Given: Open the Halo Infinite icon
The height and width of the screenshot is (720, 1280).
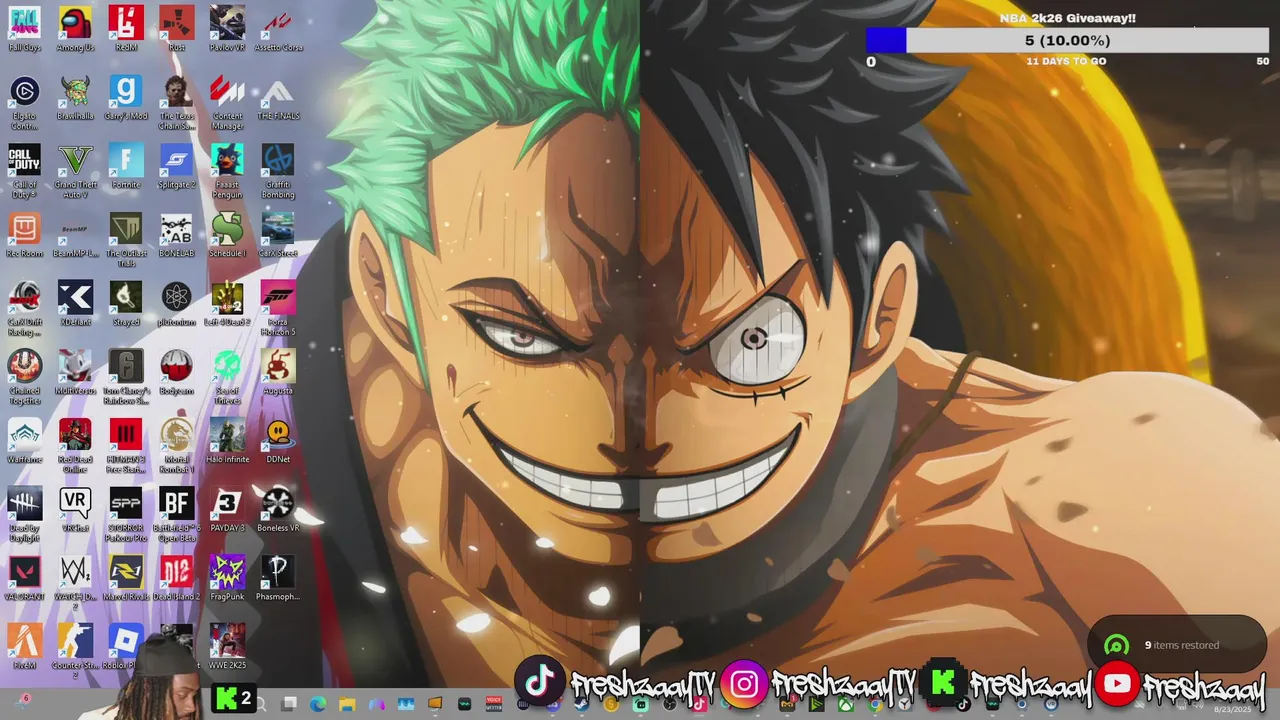Looking at the screenshot, I should 227,440.
